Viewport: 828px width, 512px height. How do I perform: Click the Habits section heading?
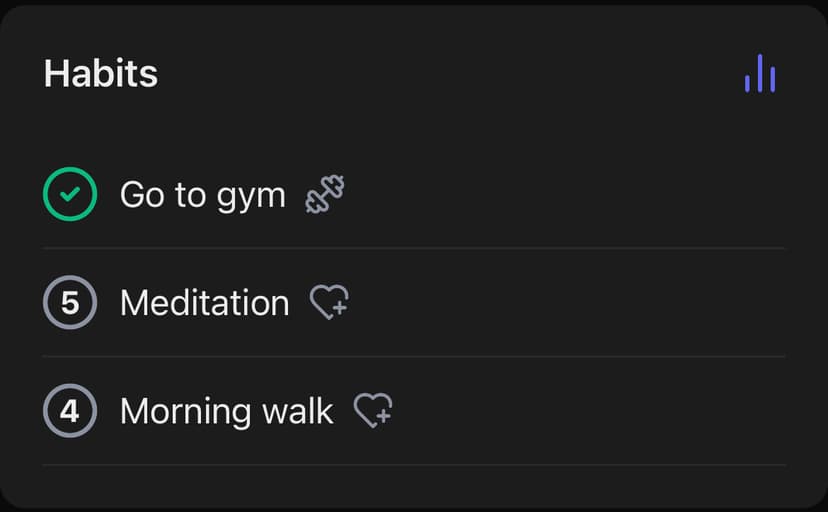[101, 74]
